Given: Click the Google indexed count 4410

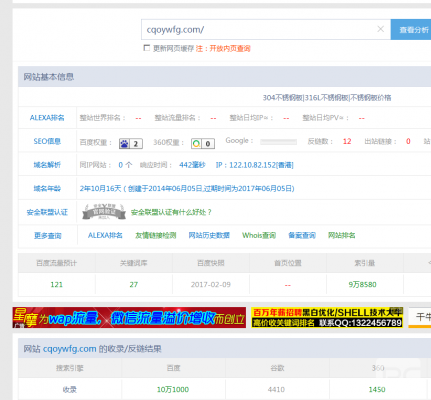Looking at the screenshot, I should pyautogui.click(x=276, y=389).
